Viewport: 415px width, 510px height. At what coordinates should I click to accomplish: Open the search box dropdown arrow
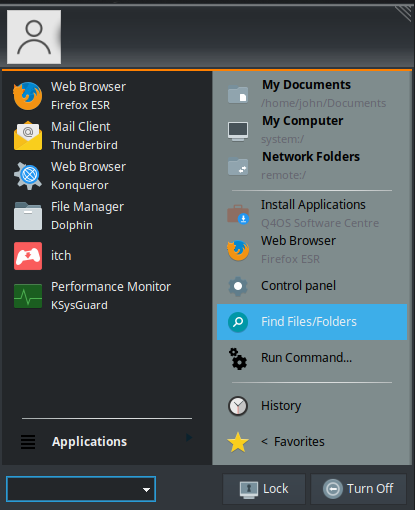pos(146,490)
